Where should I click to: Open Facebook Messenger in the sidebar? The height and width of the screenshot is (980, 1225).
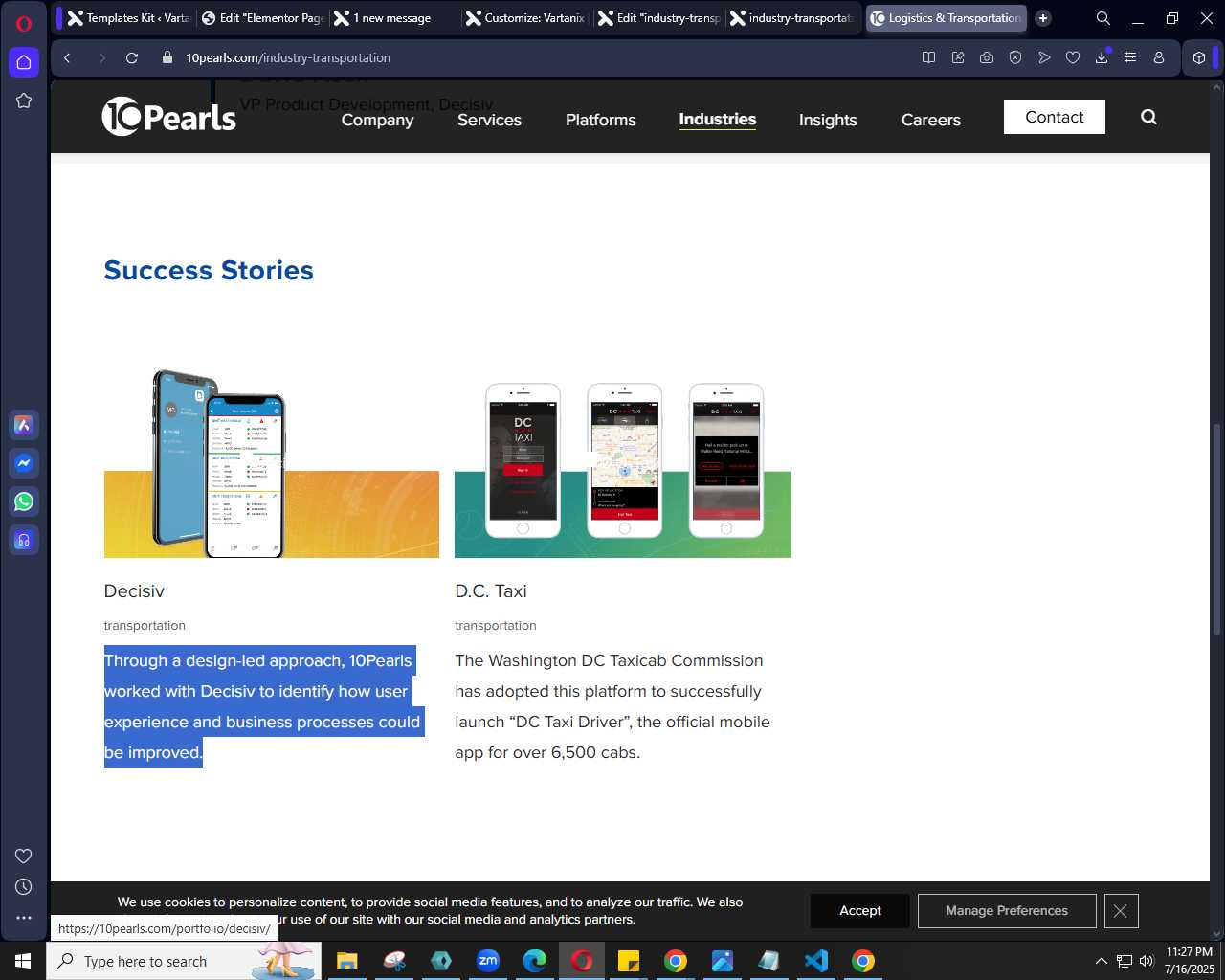point(24,463)
